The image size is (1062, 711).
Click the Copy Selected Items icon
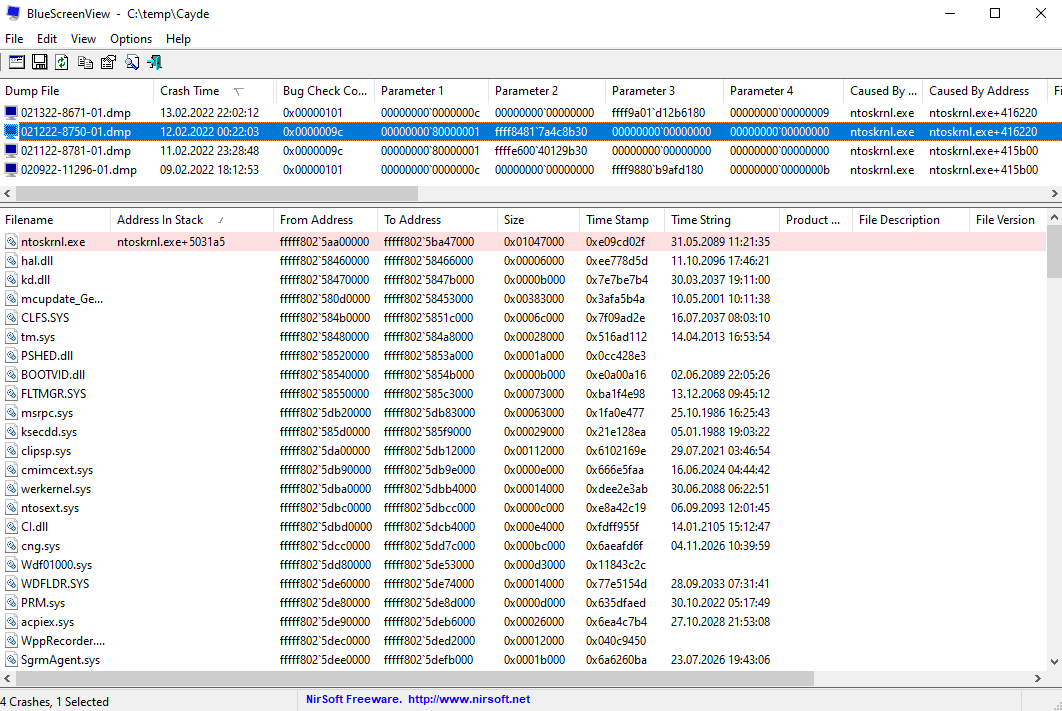point(85,62)
